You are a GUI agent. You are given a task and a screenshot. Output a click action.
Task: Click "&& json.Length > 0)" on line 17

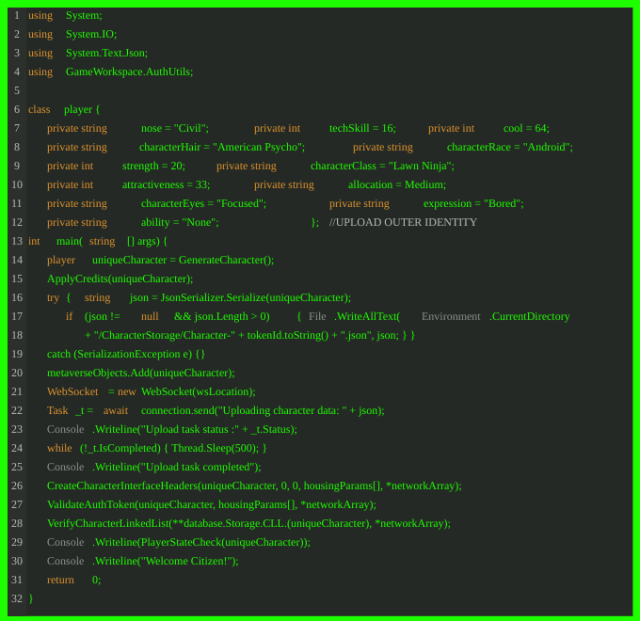point(222,316)
